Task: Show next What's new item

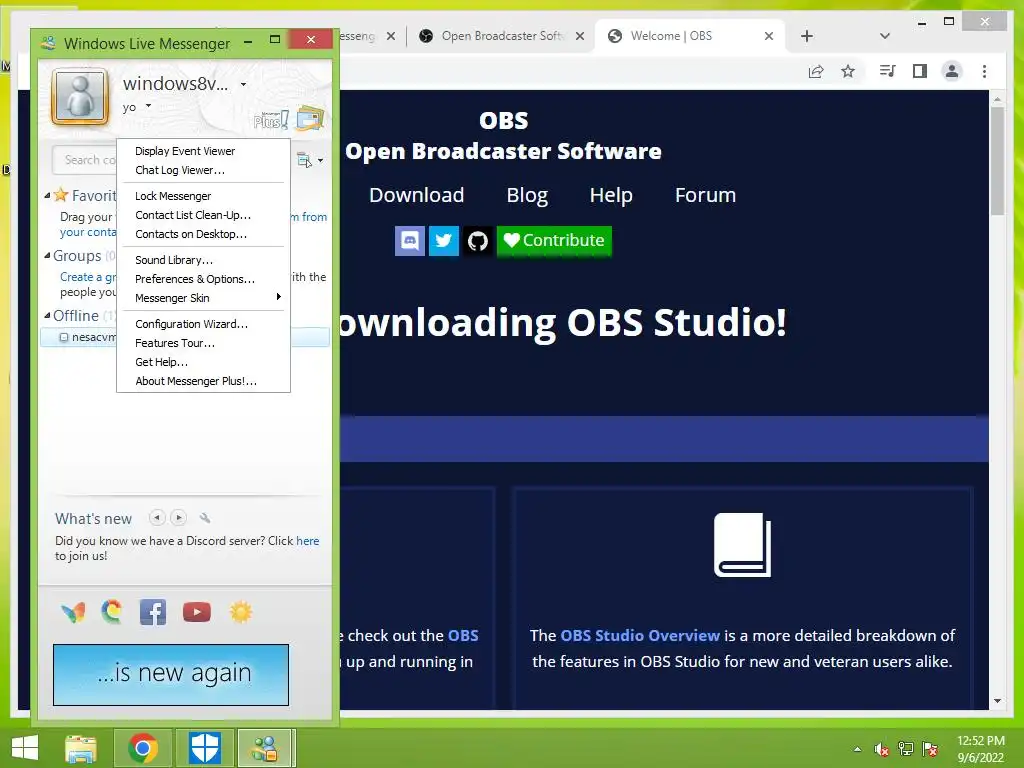Action: pos(178,518)
